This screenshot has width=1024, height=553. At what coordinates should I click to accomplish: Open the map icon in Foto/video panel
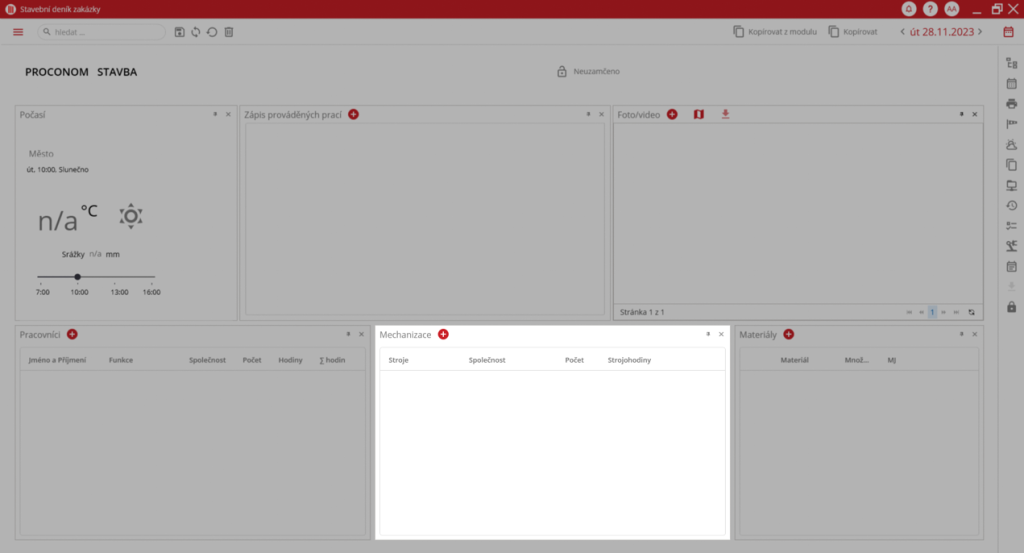coord(699,115)
